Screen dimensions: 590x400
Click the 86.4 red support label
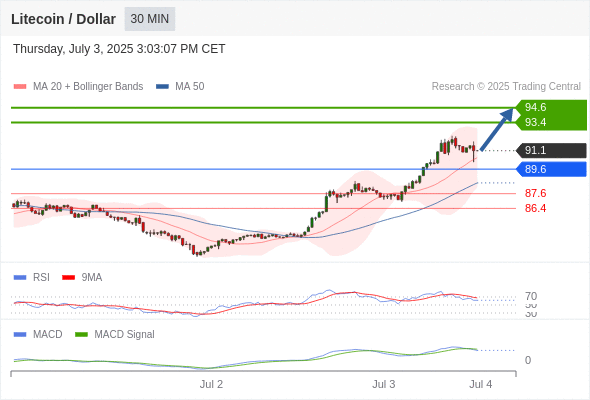pyautogui.click(x=535, y=208)
